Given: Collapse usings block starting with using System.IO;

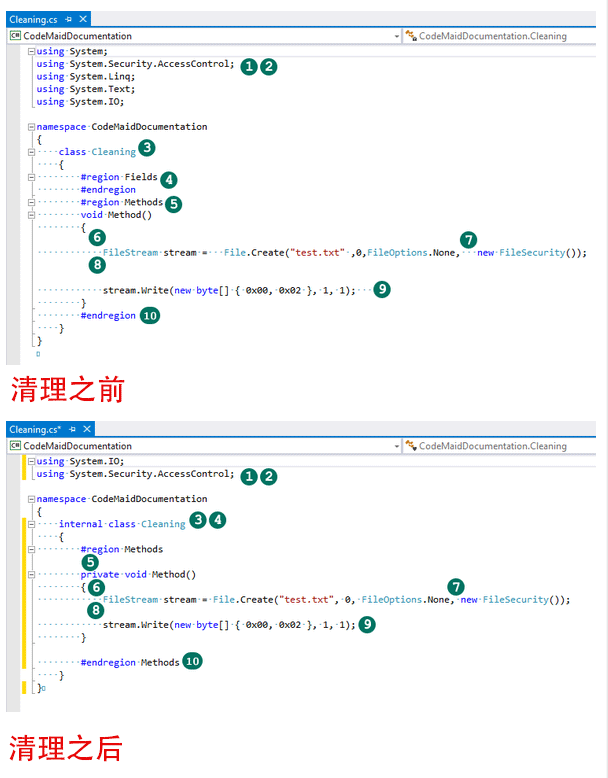Looking at the screenshot, I should (x=31, y=461).
